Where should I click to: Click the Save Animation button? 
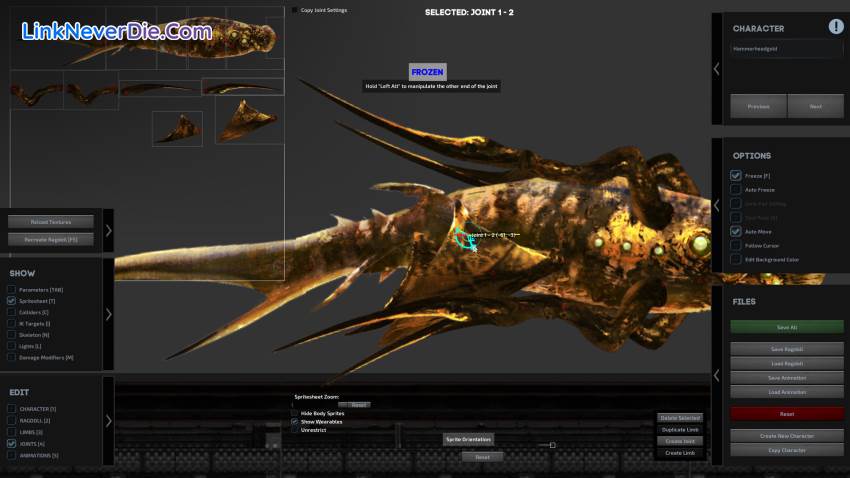[787, 378]
